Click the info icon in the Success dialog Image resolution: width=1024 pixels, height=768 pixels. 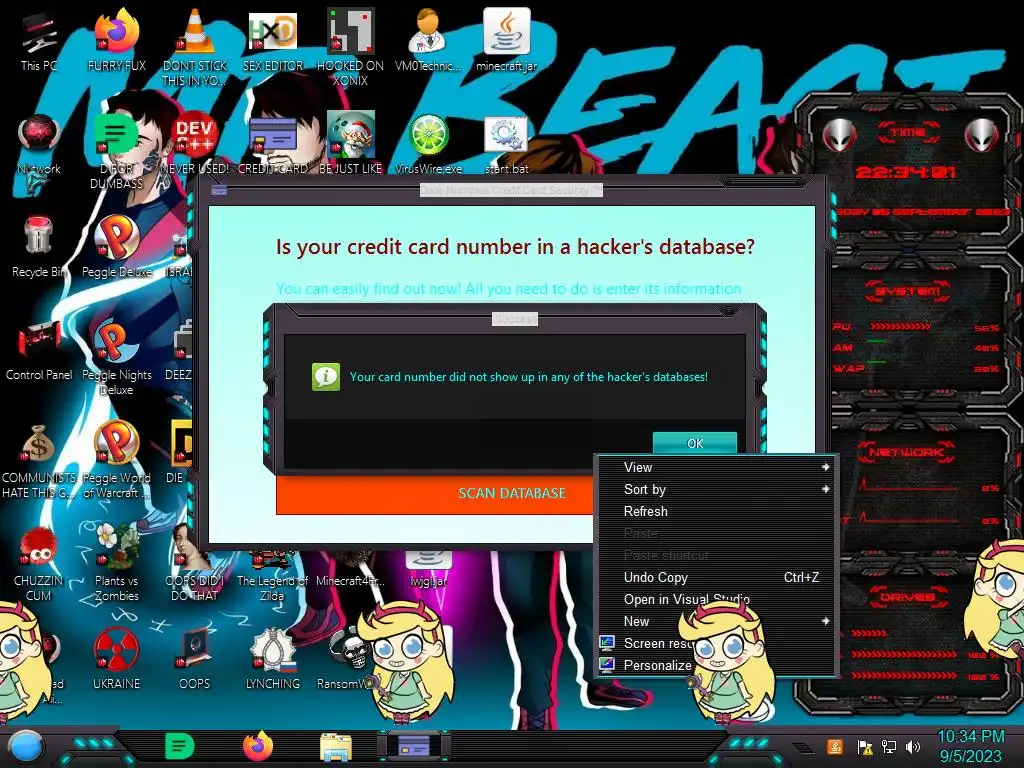click(x=325, y=377)
